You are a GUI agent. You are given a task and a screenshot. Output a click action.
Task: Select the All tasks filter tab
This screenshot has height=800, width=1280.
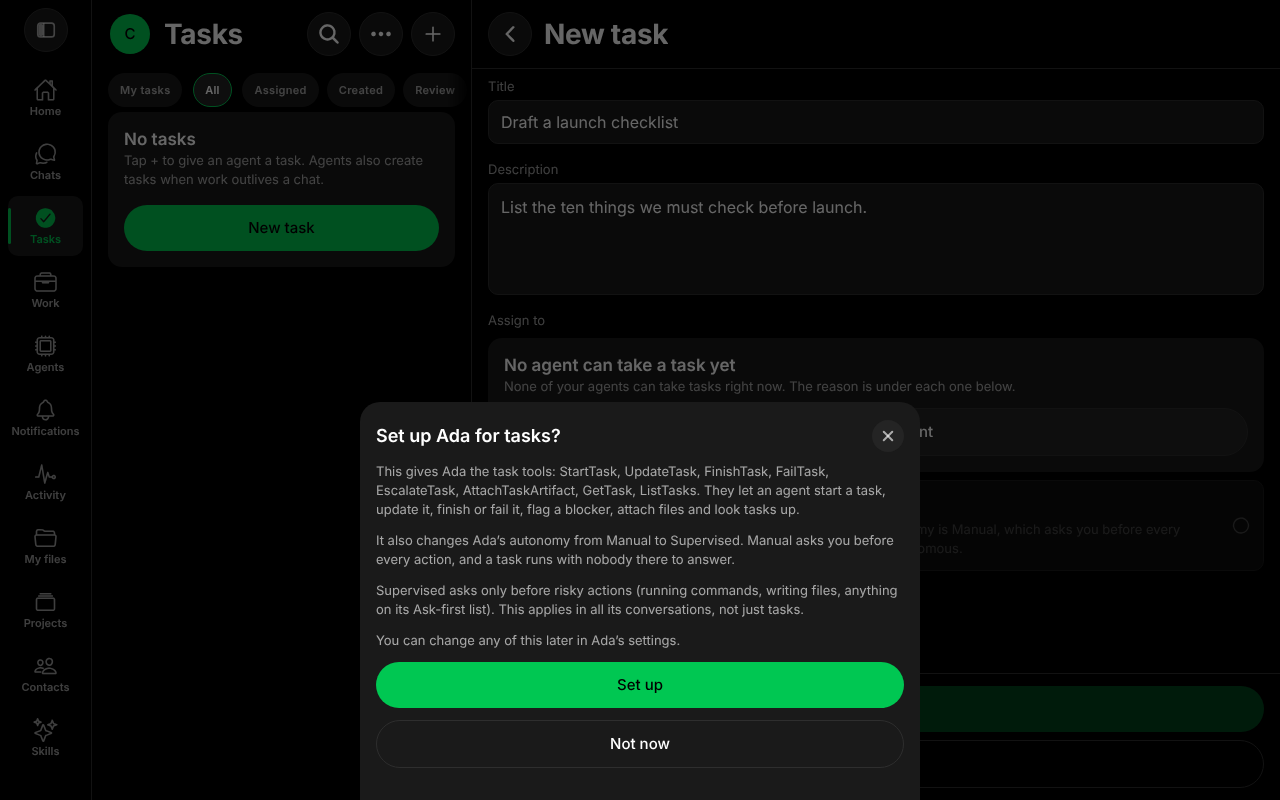[212, 90]
